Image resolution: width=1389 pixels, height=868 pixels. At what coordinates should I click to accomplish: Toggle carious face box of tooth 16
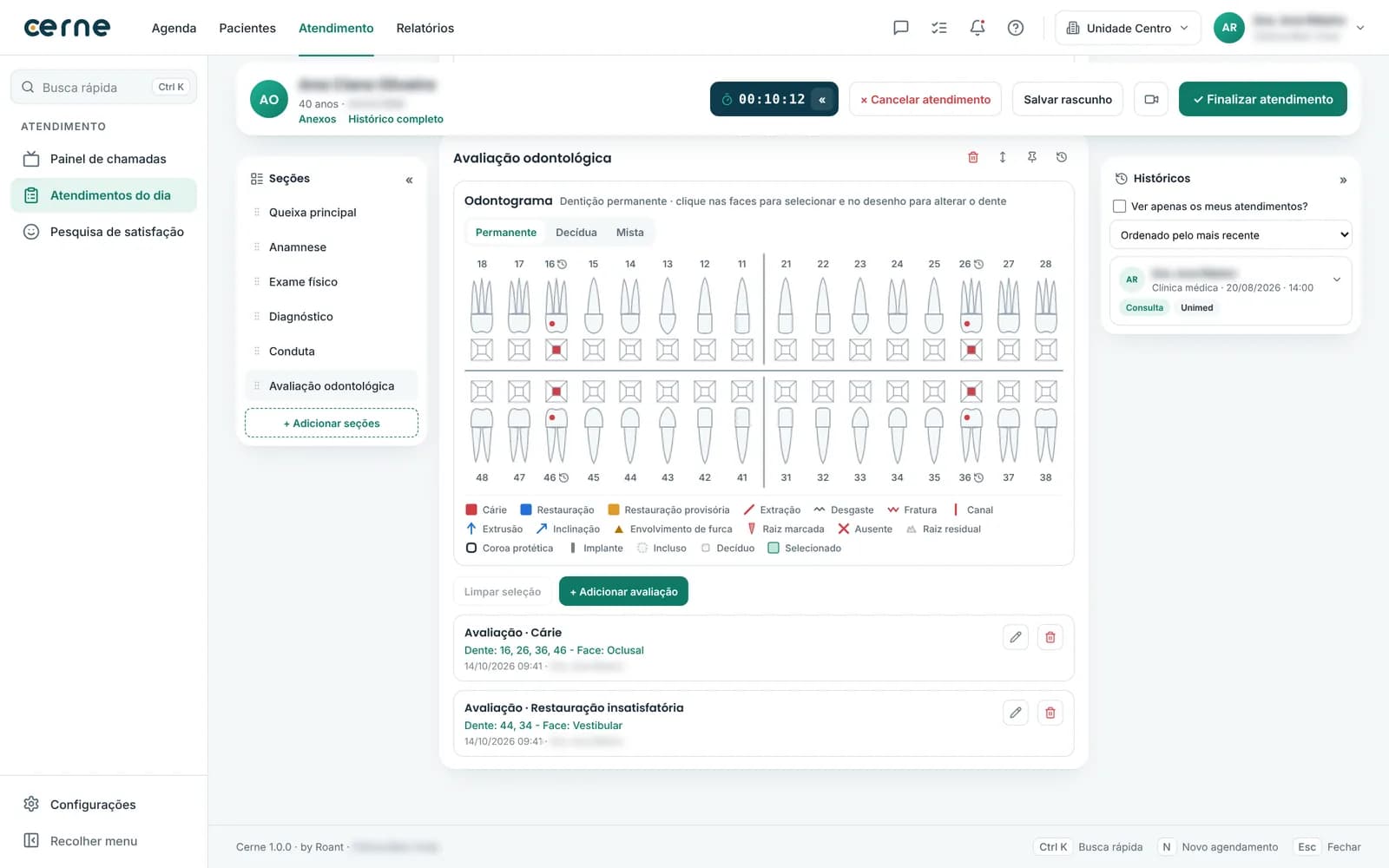pos(556,350)
